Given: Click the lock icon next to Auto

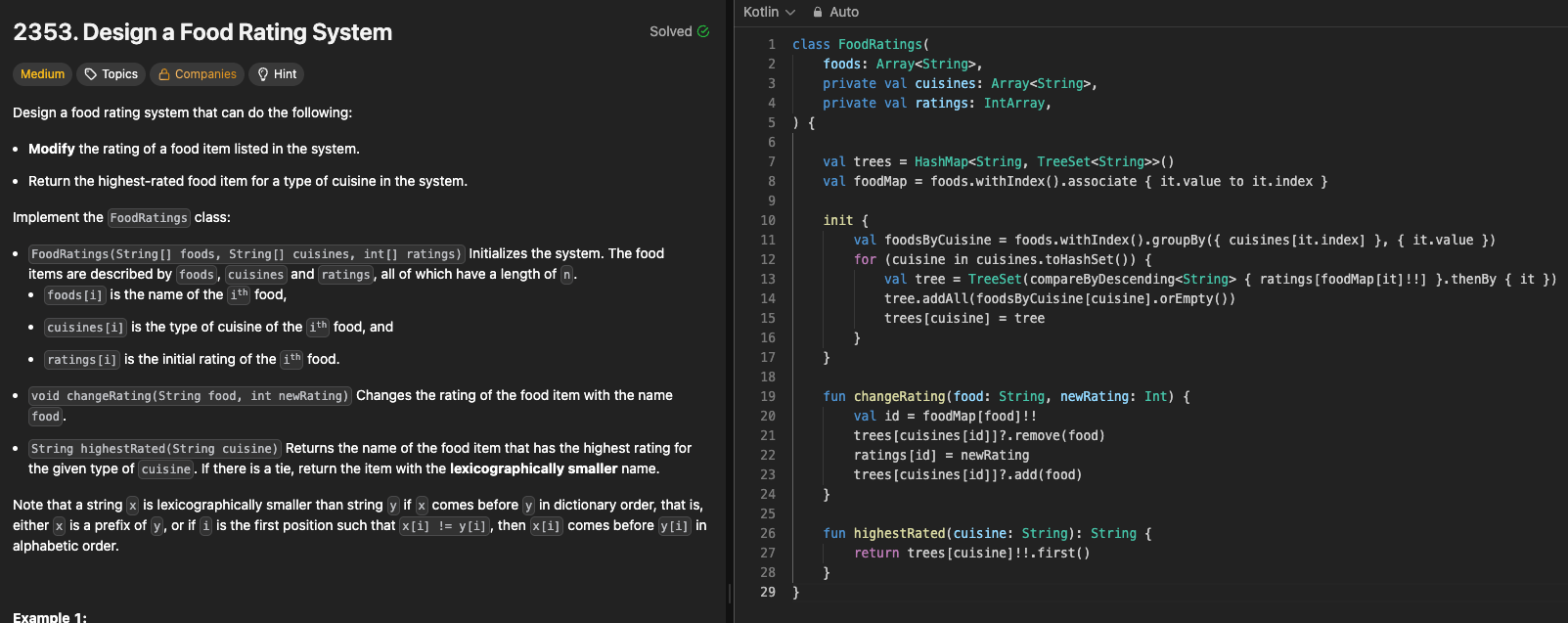Looking at the screenshot, I should point(818,12).
